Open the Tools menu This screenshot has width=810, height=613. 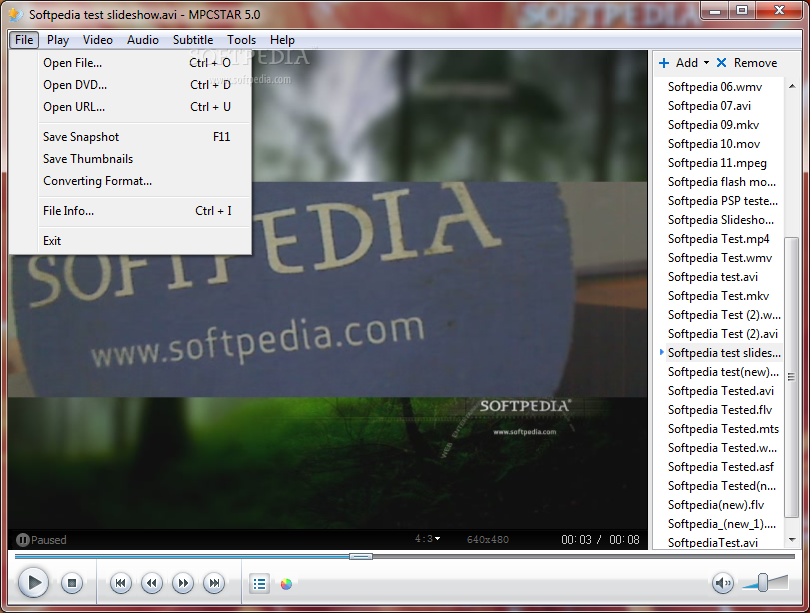[x=241, y=40]
